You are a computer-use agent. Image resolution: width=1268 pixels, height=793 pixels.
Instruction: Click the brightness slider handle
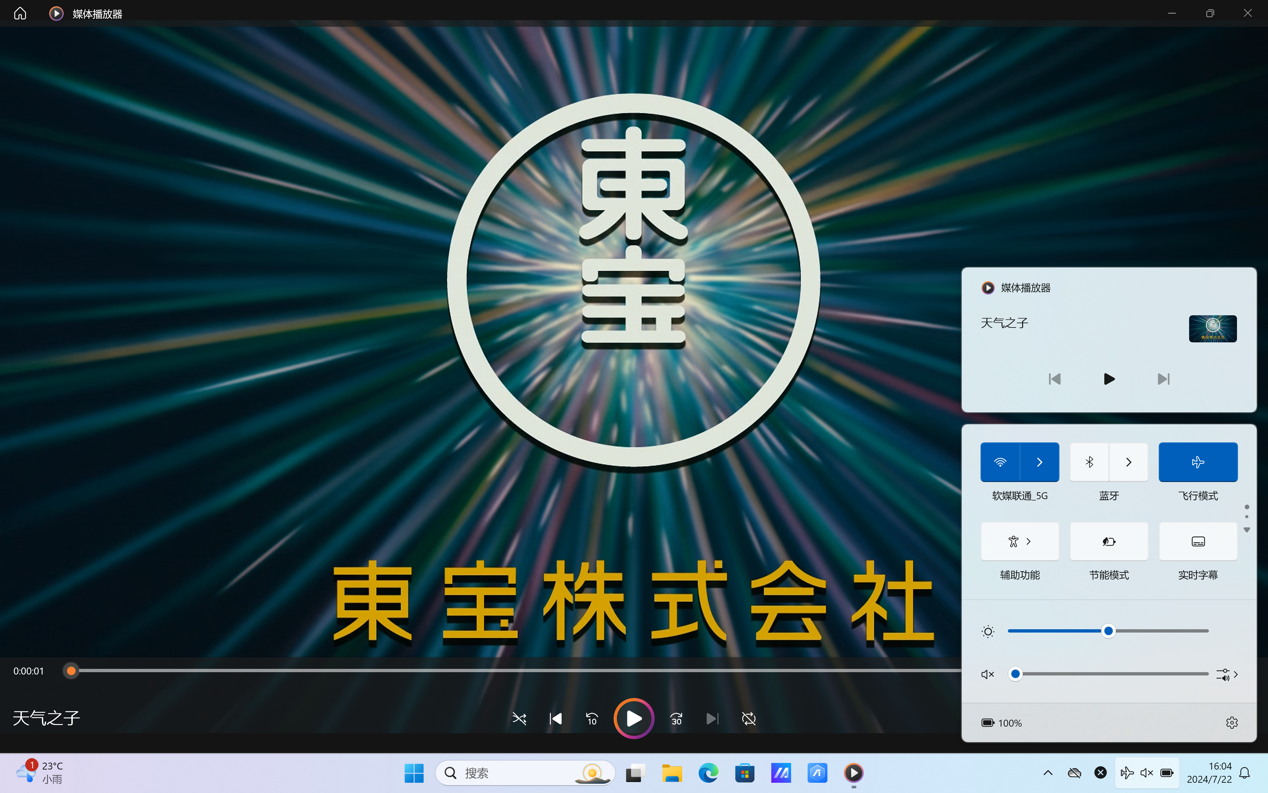1108,631
